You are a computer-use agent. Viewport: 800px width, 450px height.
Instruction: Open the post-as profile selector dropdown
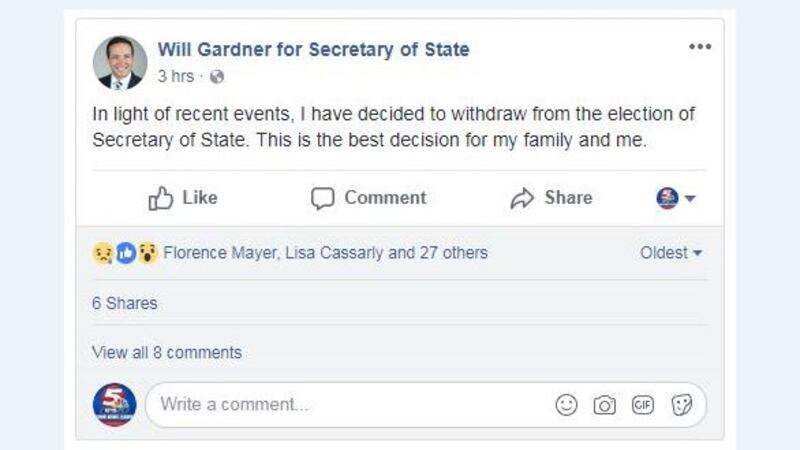tap(676, 199)
